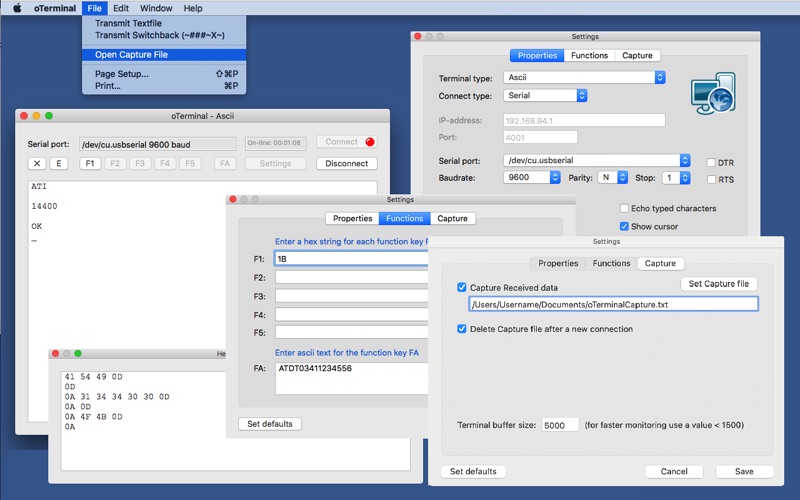Click the oTerminal computer icon in Settings
The width and height of the screenshot is (800, 500).
[713, 93]
